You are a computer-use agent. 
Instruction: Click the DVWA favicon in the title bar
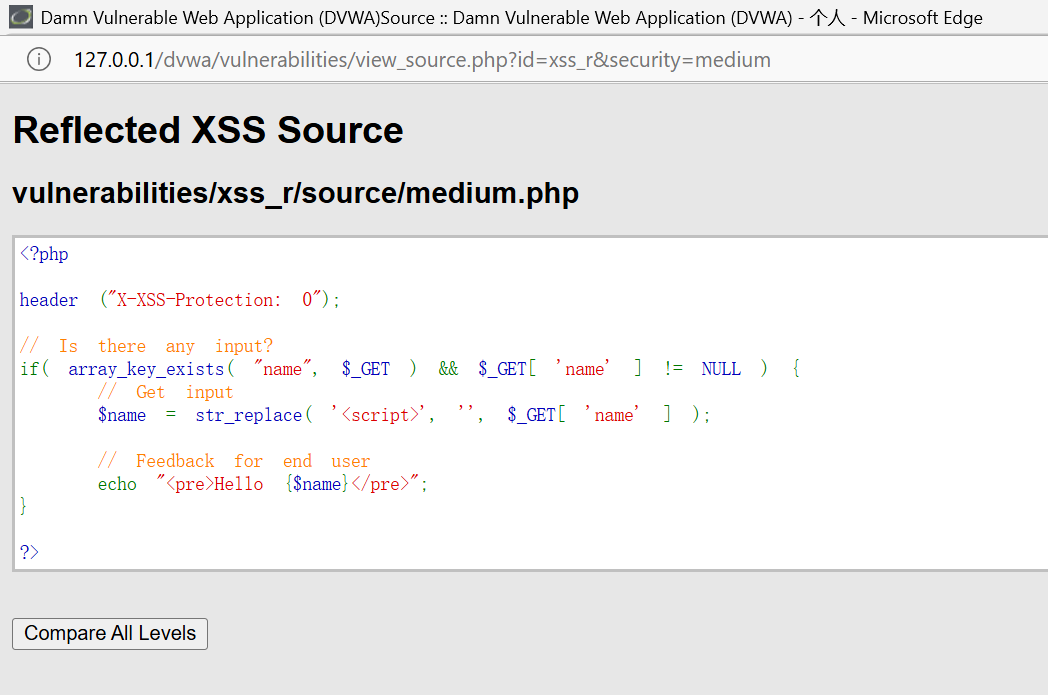point(21,17)
